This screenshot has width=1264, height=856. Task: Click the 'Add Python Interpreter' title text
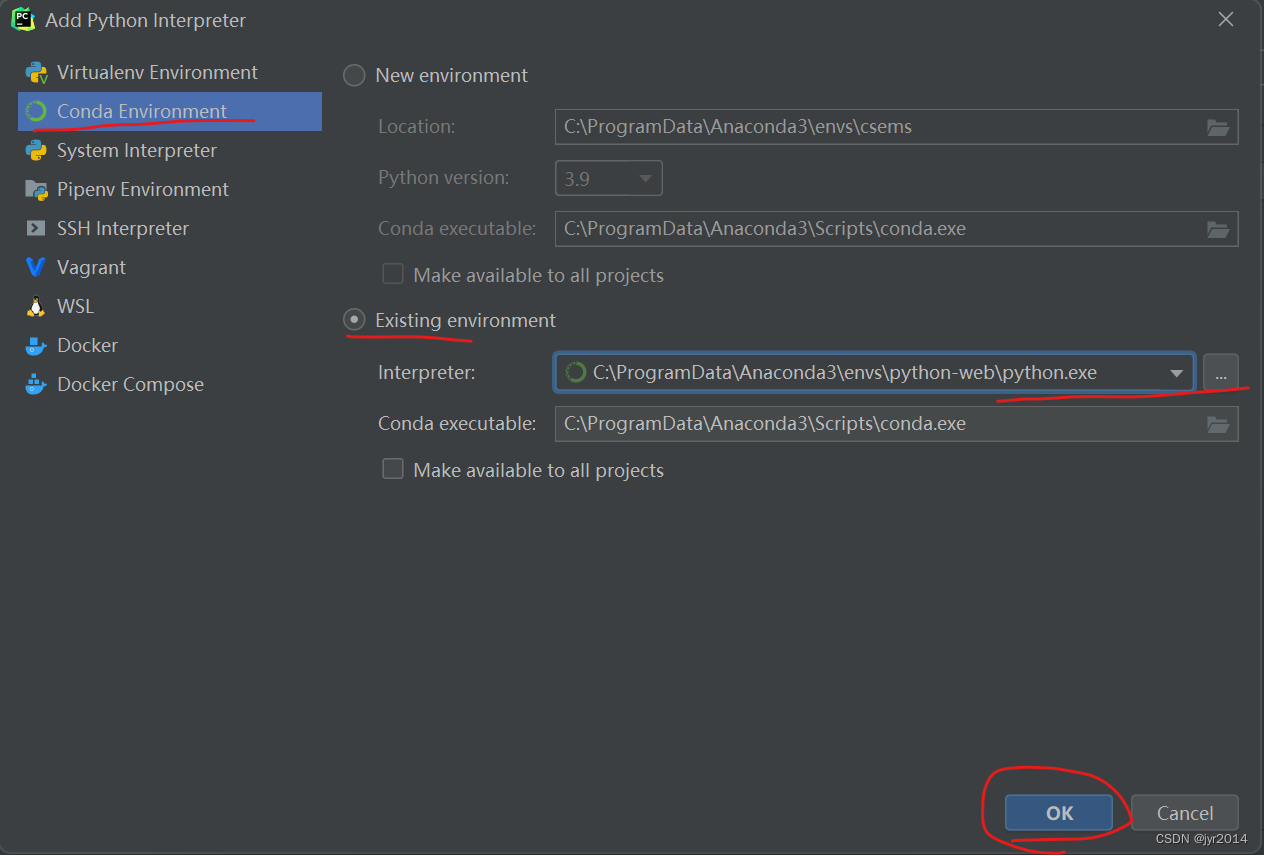146,20
